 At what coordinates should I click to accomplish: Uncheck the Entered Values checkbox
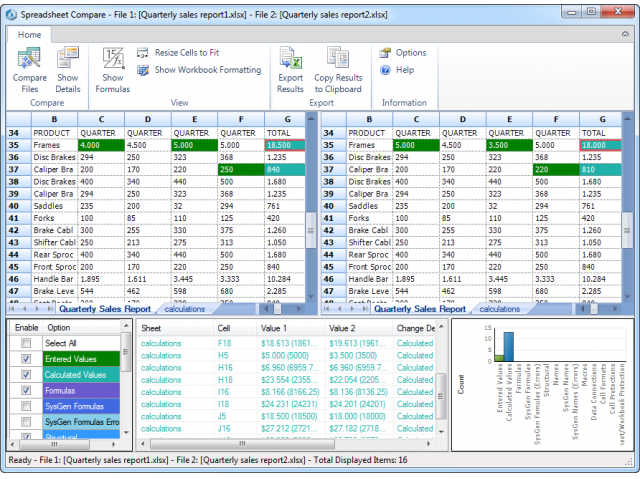pos(26,359)
